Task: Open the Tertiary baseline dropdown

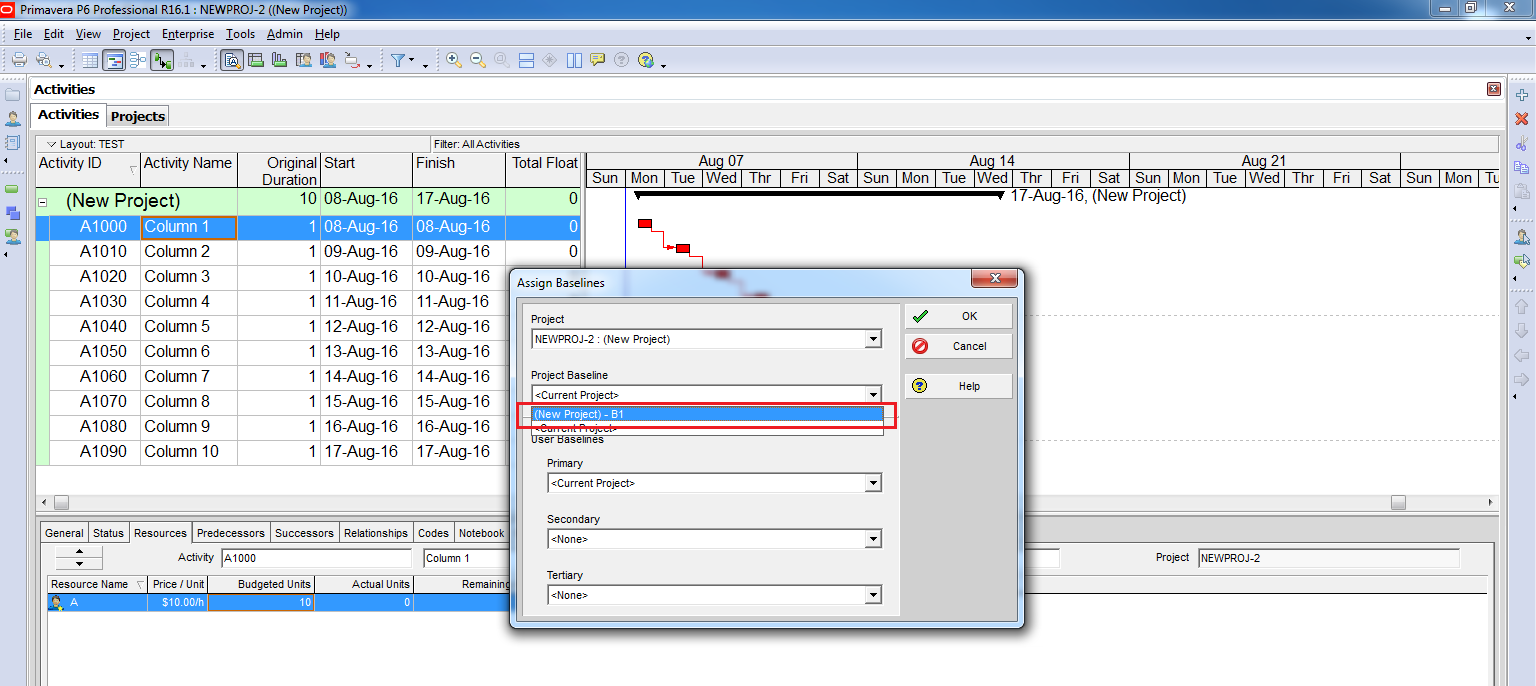Action: click(x=873, y=595)
